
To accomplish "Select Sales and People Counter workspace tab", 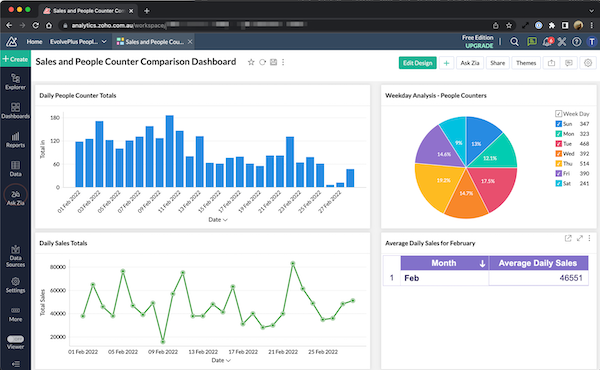I will pos(154,42).
